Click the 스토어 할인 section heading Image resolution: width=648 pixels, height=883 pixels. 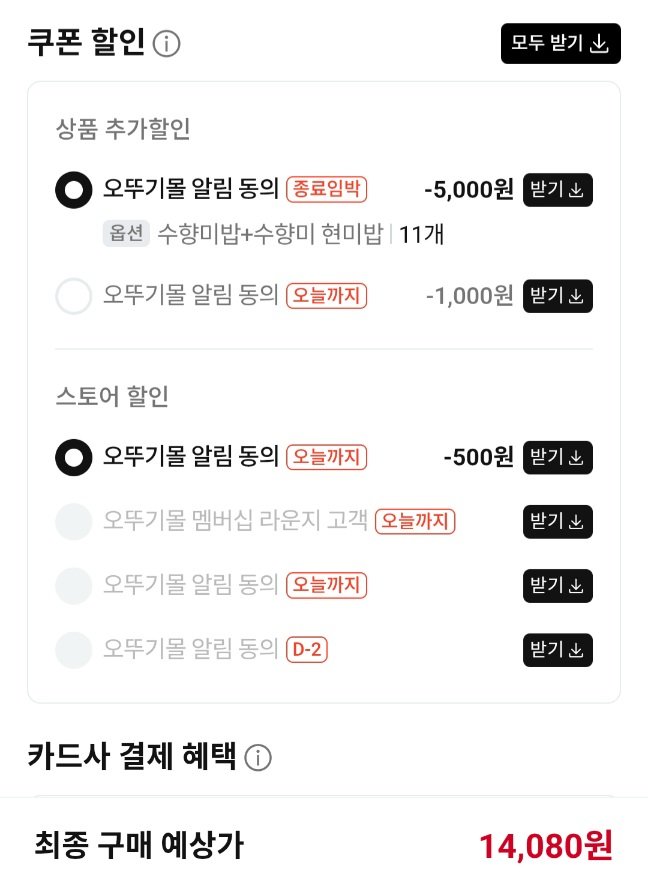(x=112, y=396)
